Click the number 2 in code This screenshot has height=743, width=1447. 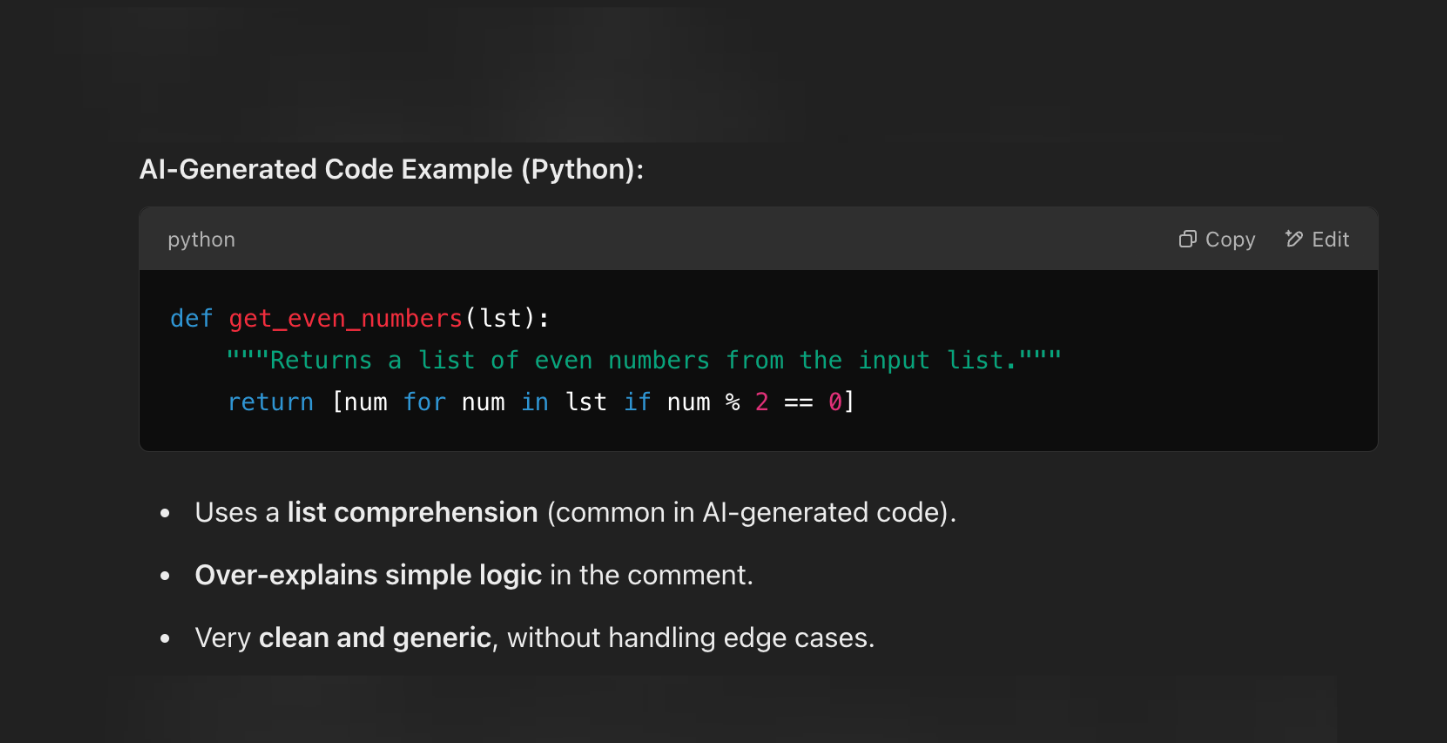click(x=762, y=402)
